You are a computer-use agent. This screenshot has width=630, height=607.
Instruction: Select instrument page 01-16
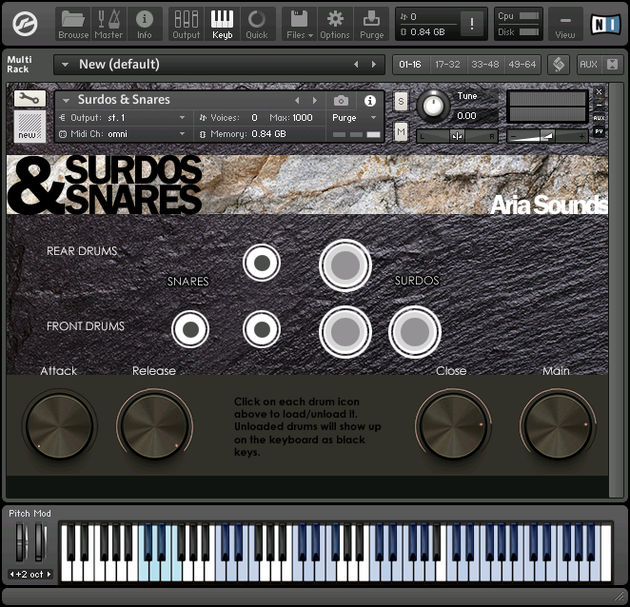point(410,64)
